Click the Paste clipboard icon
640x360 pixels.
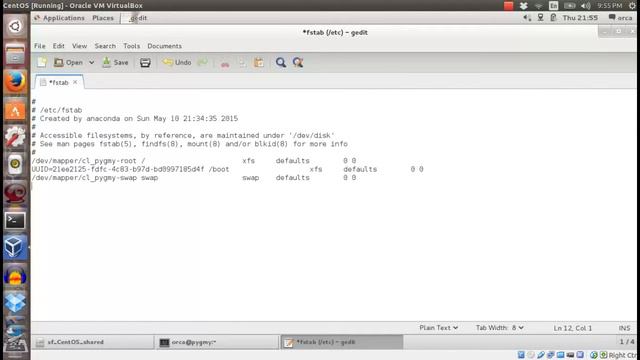click(259, 62)
